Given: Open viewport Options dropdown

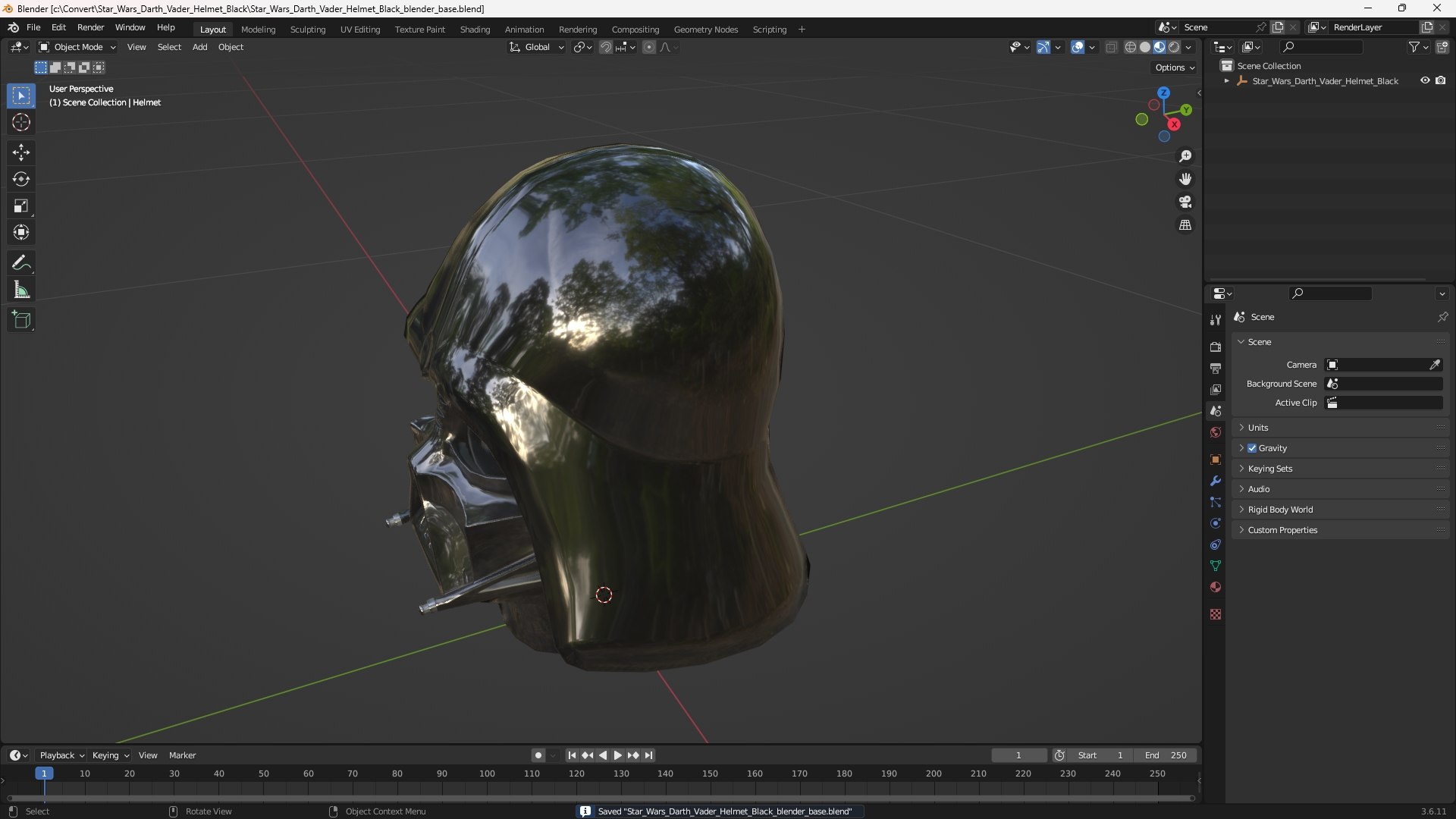Looking at the screenshot, I should point(1174,67).
